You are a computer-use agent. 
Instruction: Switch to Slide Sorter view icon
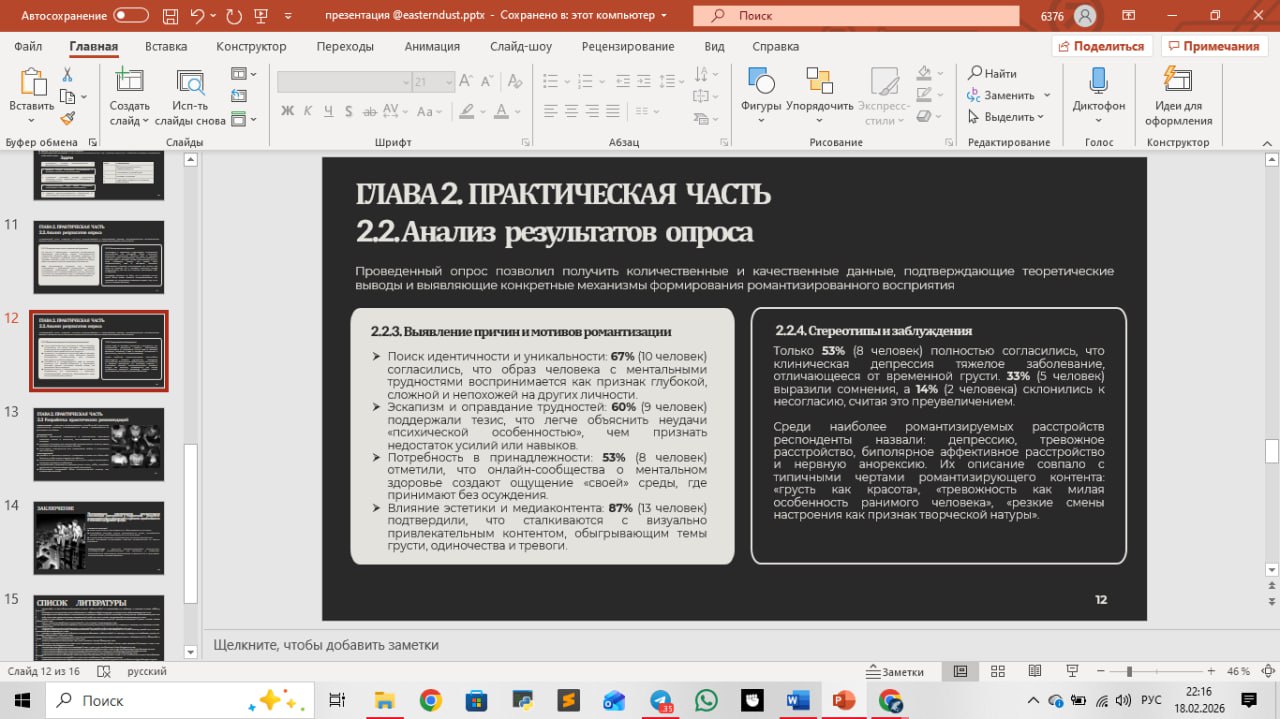(x=997, y=671)
